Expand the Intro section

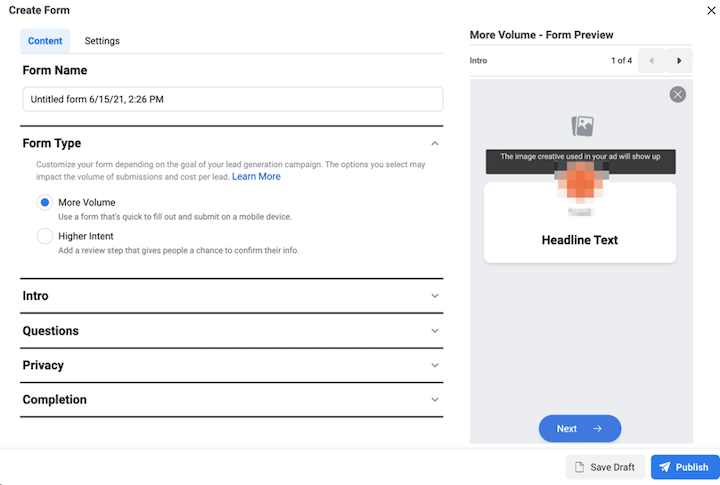[x=231, y=296]
